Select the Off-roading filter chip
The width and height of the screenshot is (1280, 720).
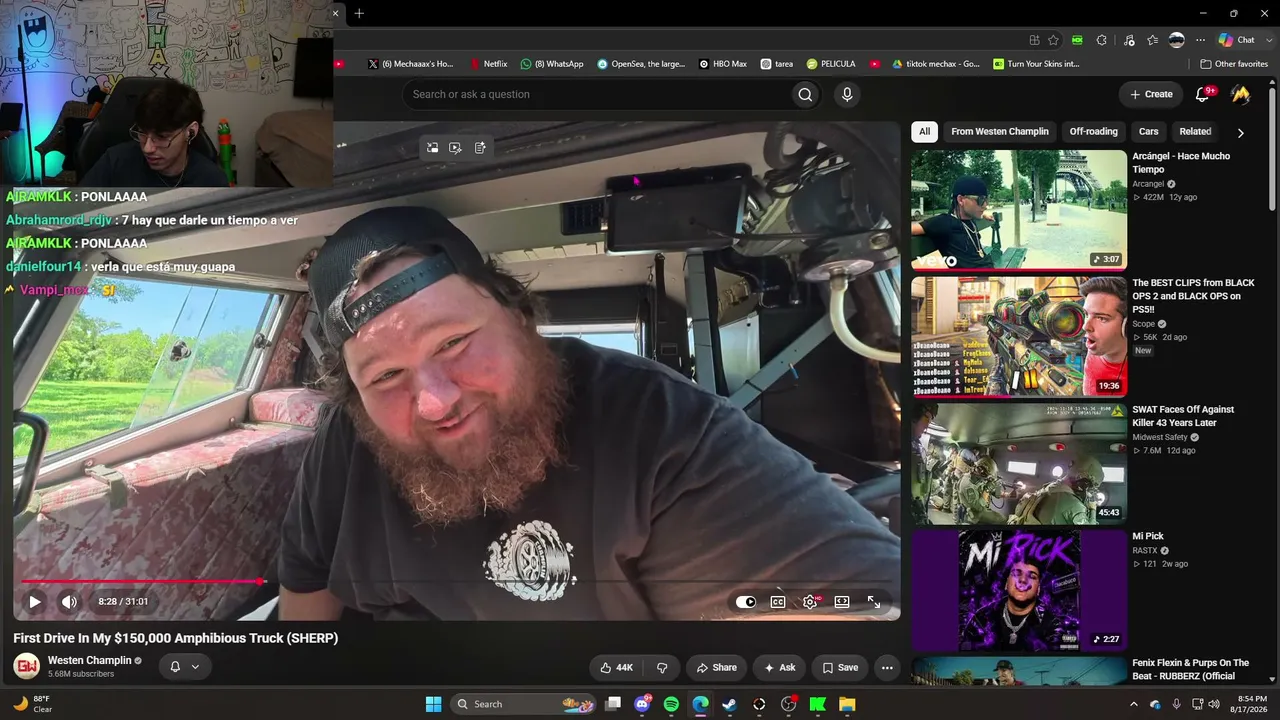(1093, 131)
